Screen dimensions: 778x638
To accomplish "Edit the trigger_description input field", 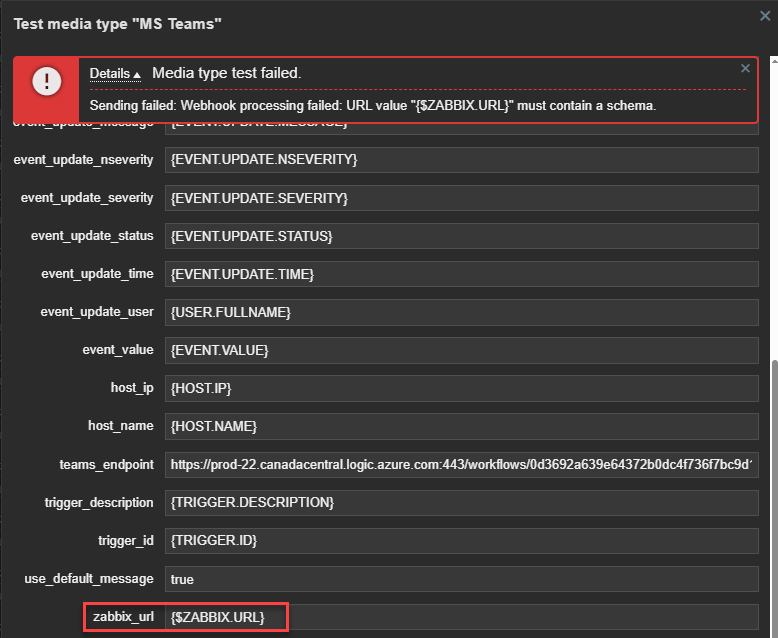I will click(x=461, y=503).
